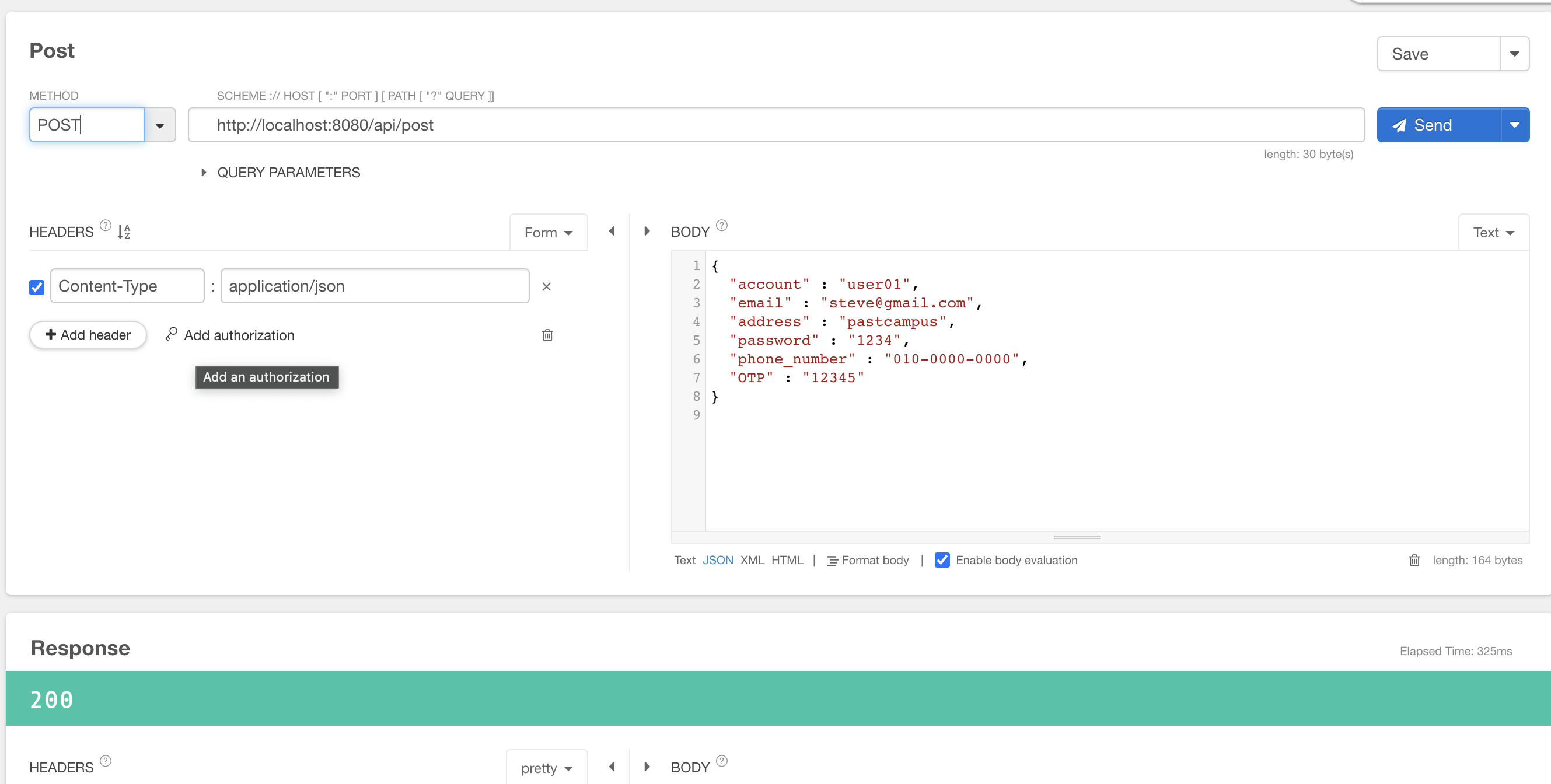Image resolution: width=1551 pixels, height=784 pixels.
Task: Open the Send button dropdown arrow
Action: coord(1514,125)
